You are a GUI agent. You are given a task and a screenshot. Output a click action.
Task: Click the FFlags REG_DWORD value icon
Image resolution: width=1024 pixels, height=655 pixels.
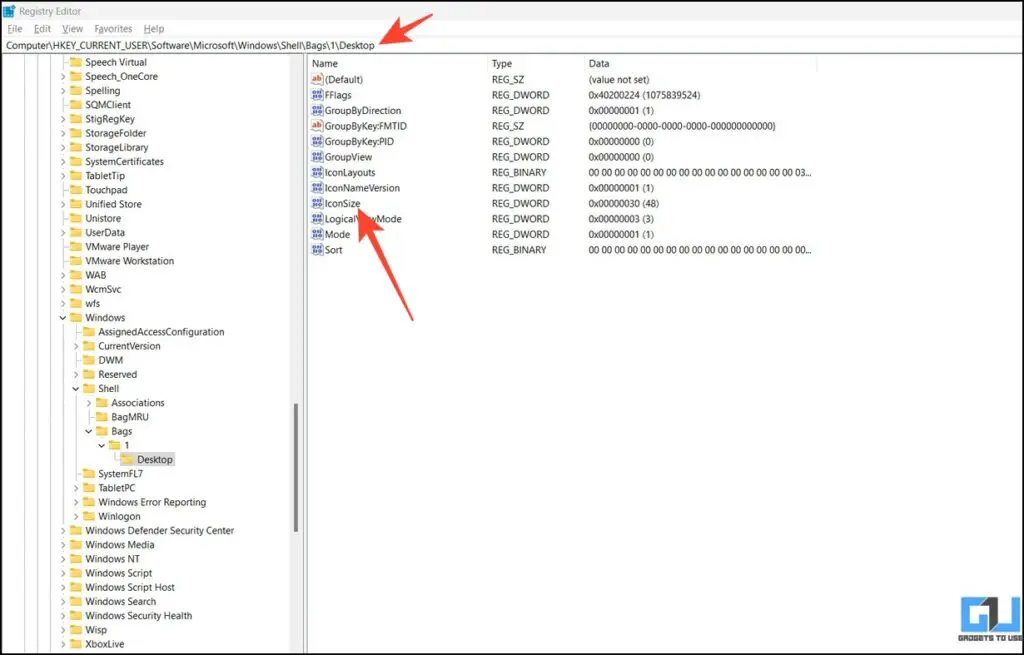coord(318,95)
